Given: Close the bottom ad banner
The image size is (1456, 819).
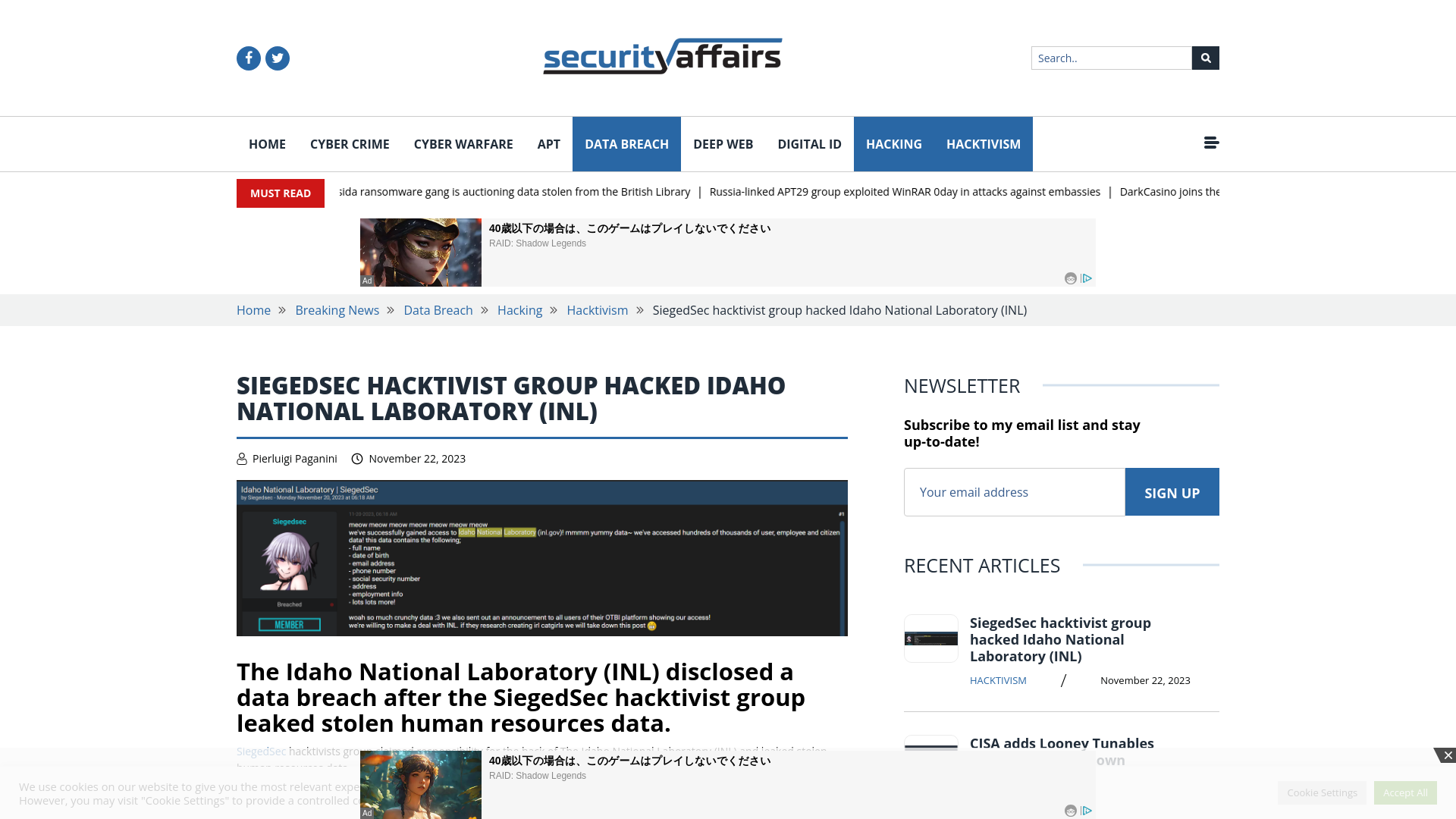Looking at the screenshot, I should (1447, 755).
